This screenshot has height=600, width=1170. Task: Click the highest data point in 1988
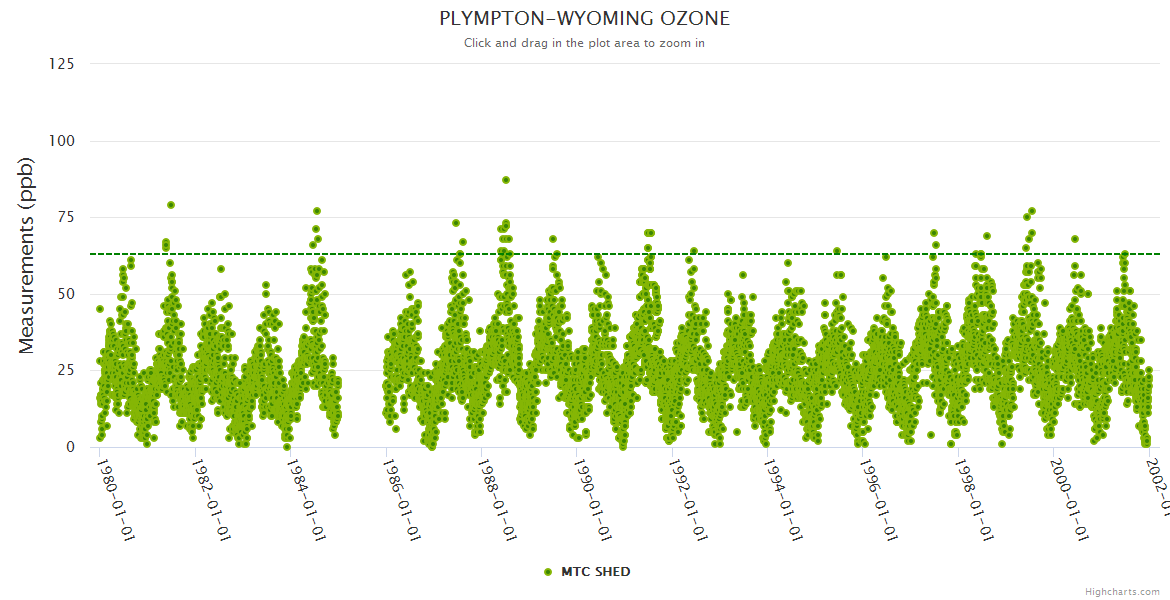[506, 180]
